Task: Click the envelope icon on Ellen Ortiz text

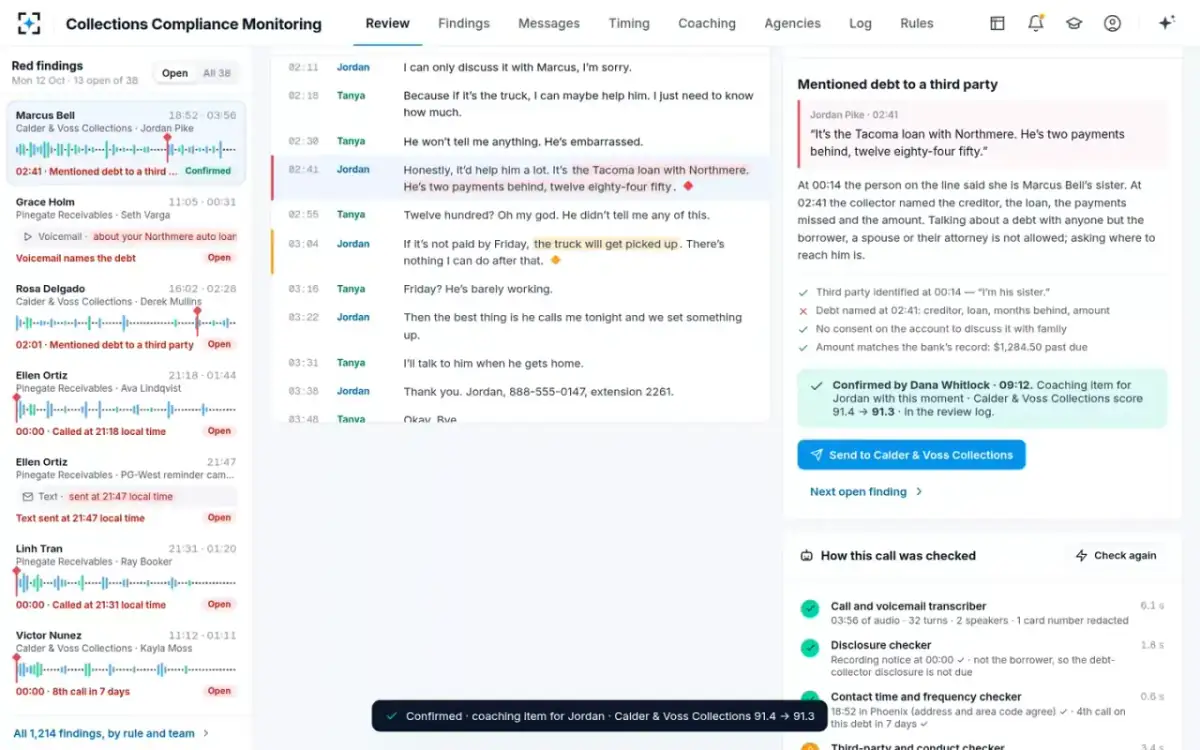Action: (28, 497)
